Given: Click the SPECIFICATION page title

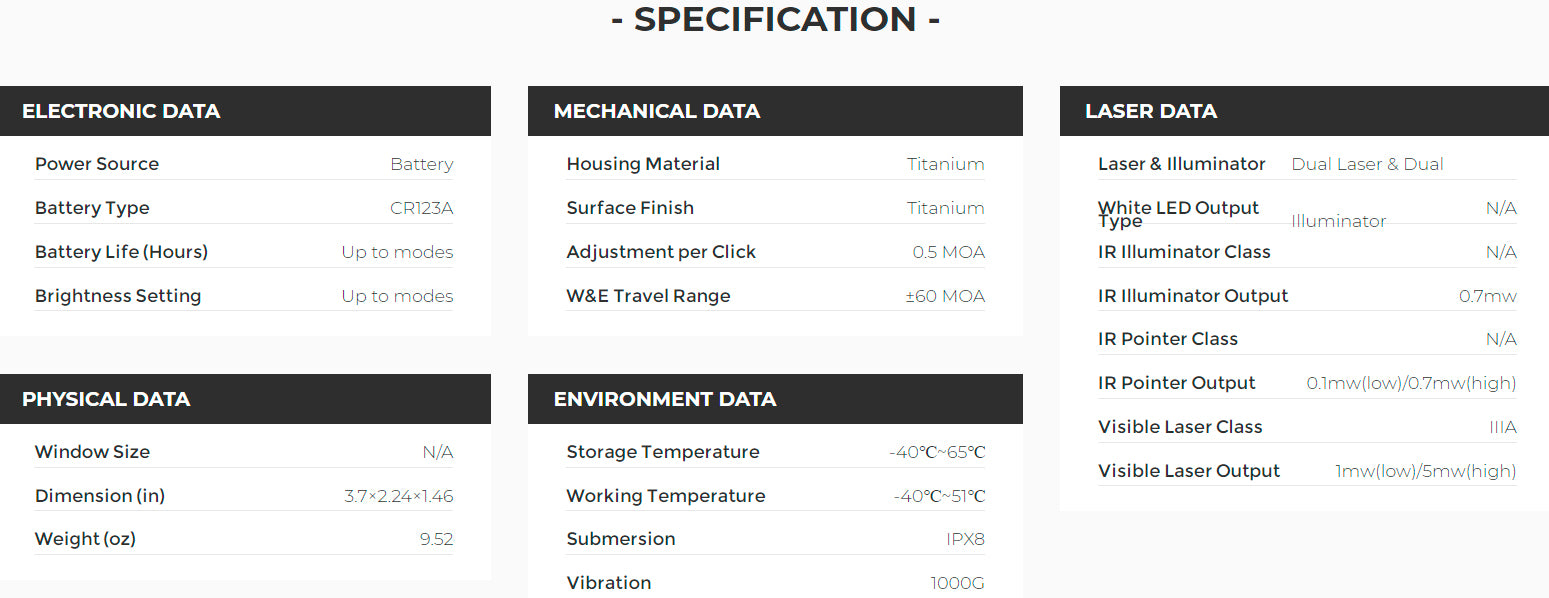Looking at the screenshot, I should 775,19.
